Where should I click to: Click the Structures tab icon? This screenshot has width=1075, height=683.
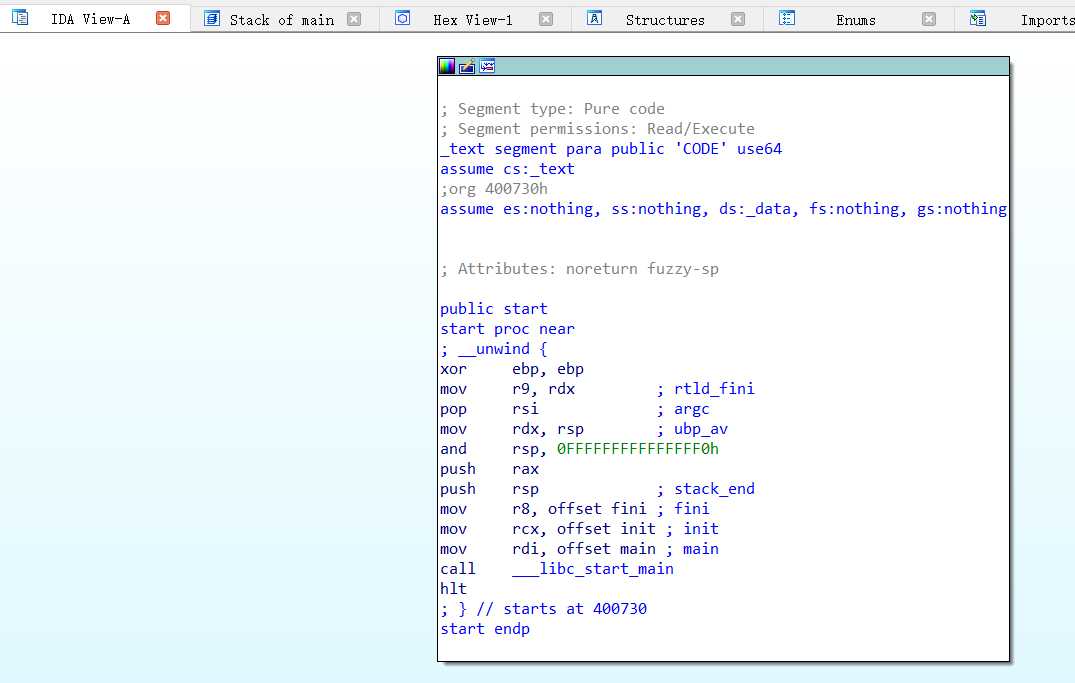pyautogui.click(x=594, y=19)
